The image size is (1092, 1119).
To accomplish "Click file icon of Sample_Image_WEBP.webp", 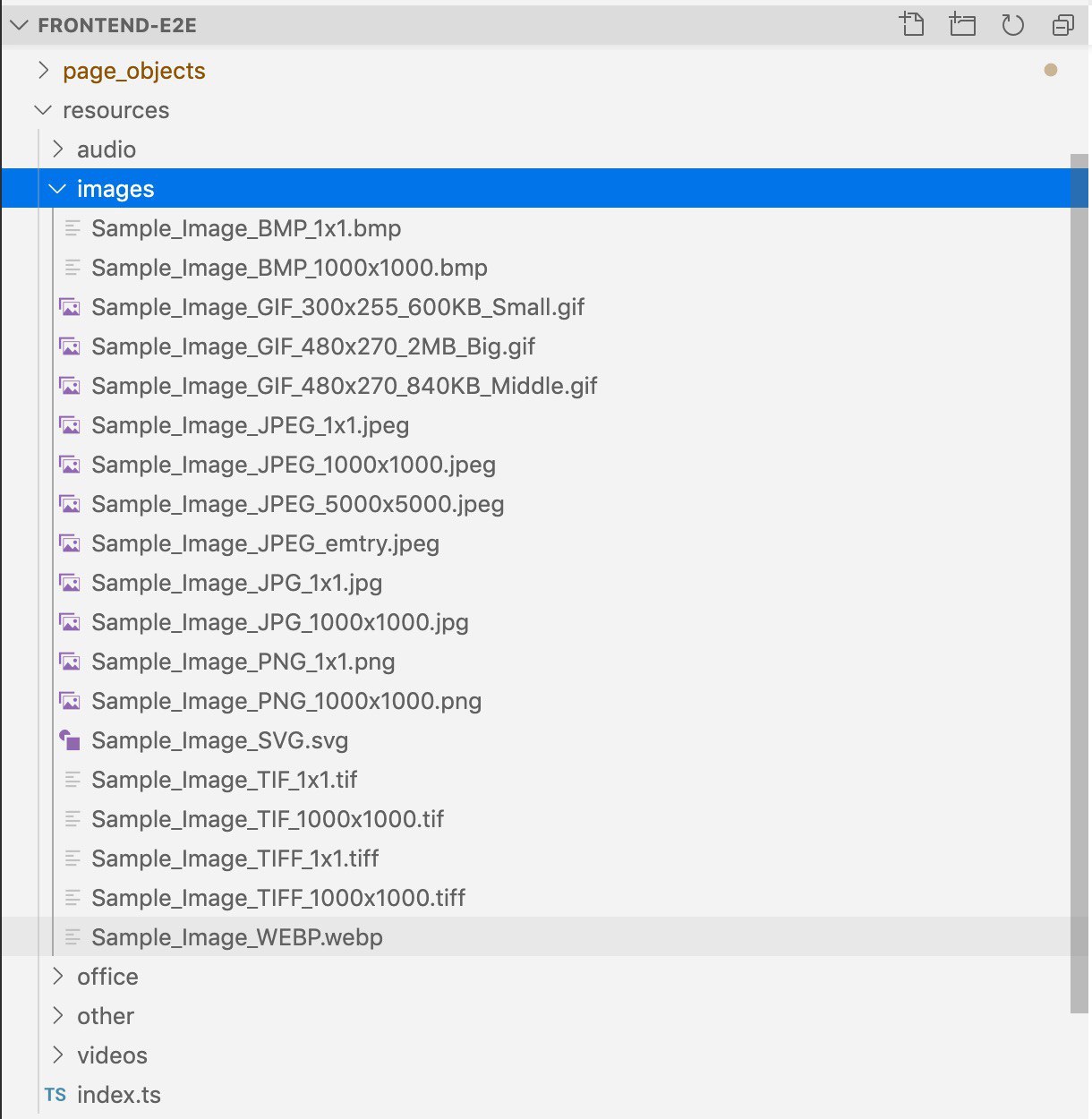I will click(x=73, y=937).
